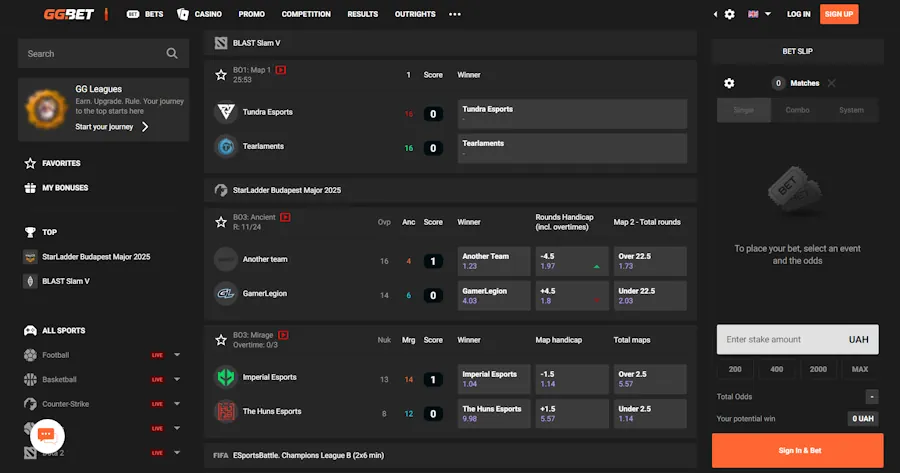Viewport: 900px width, 473px height.
Task: Open the PROMO menu
Action: pyautogui.click(x=251, y=14)
